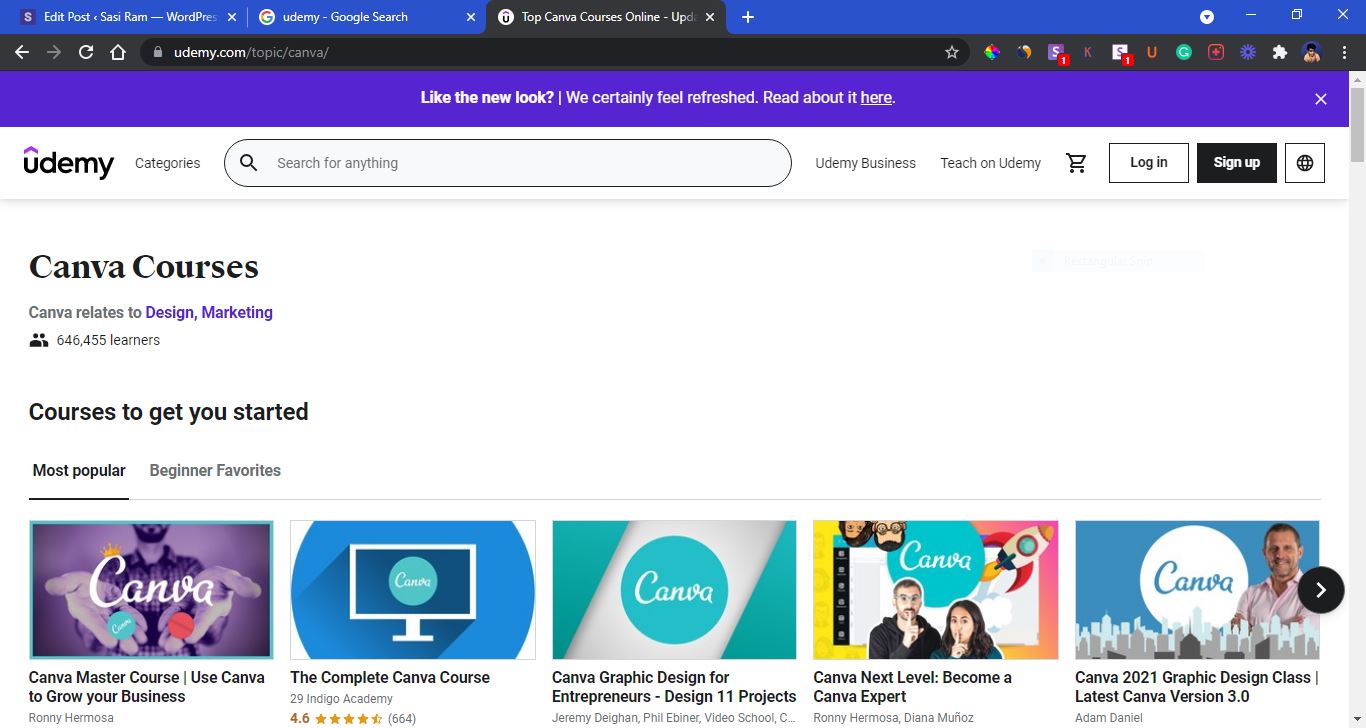Click Canva 2021 Graphic Design Class title
This screenshot has height=728, width=1366.
1196,687
